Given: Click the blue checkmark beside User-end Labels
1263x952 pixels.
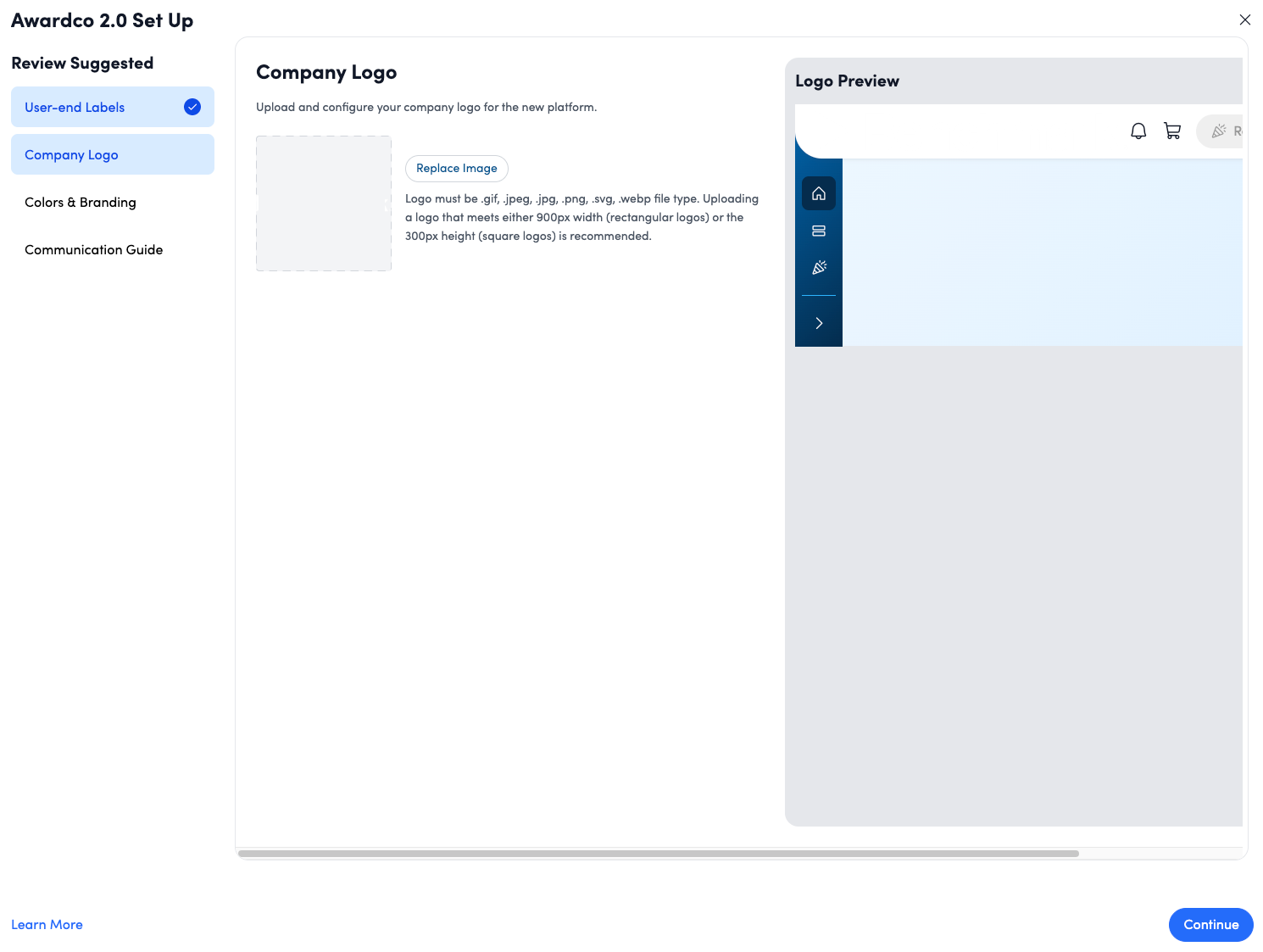Looking at the screenshot, I should pos(192,107).
